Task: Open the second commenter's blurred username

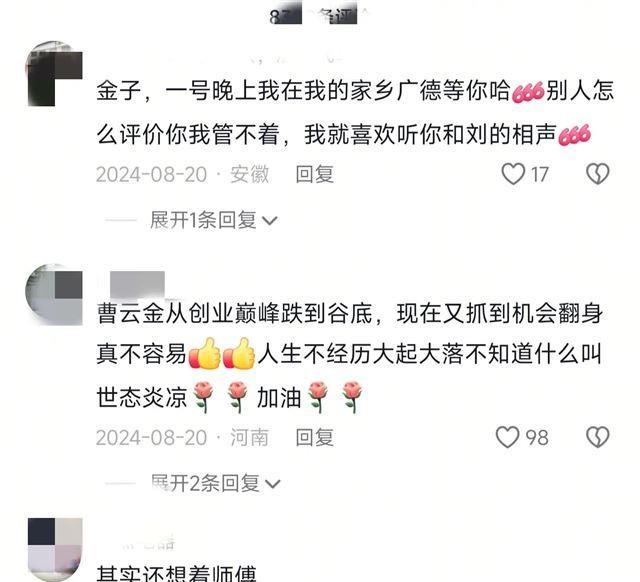Action: tap(138, 282)
